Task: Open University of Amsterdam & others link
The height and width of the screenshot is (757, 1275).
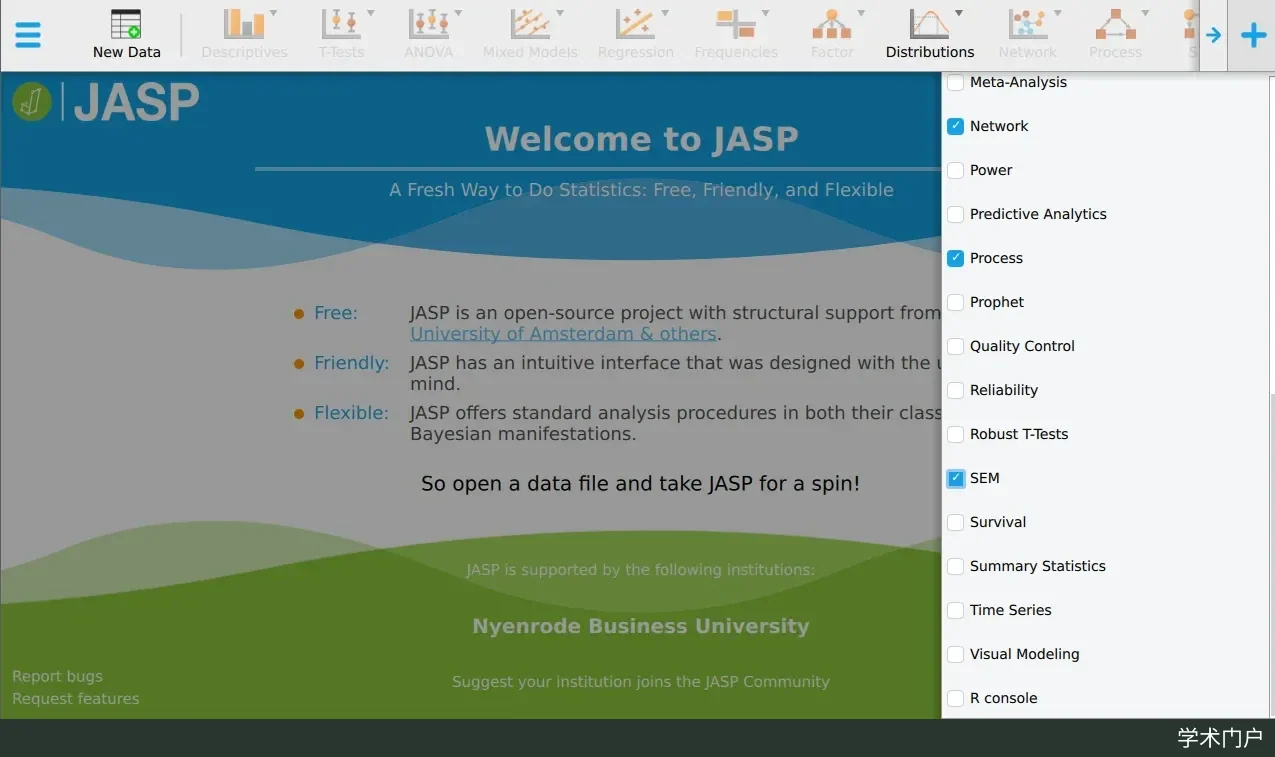Action: pyautogui.click(x=563, y=334)
